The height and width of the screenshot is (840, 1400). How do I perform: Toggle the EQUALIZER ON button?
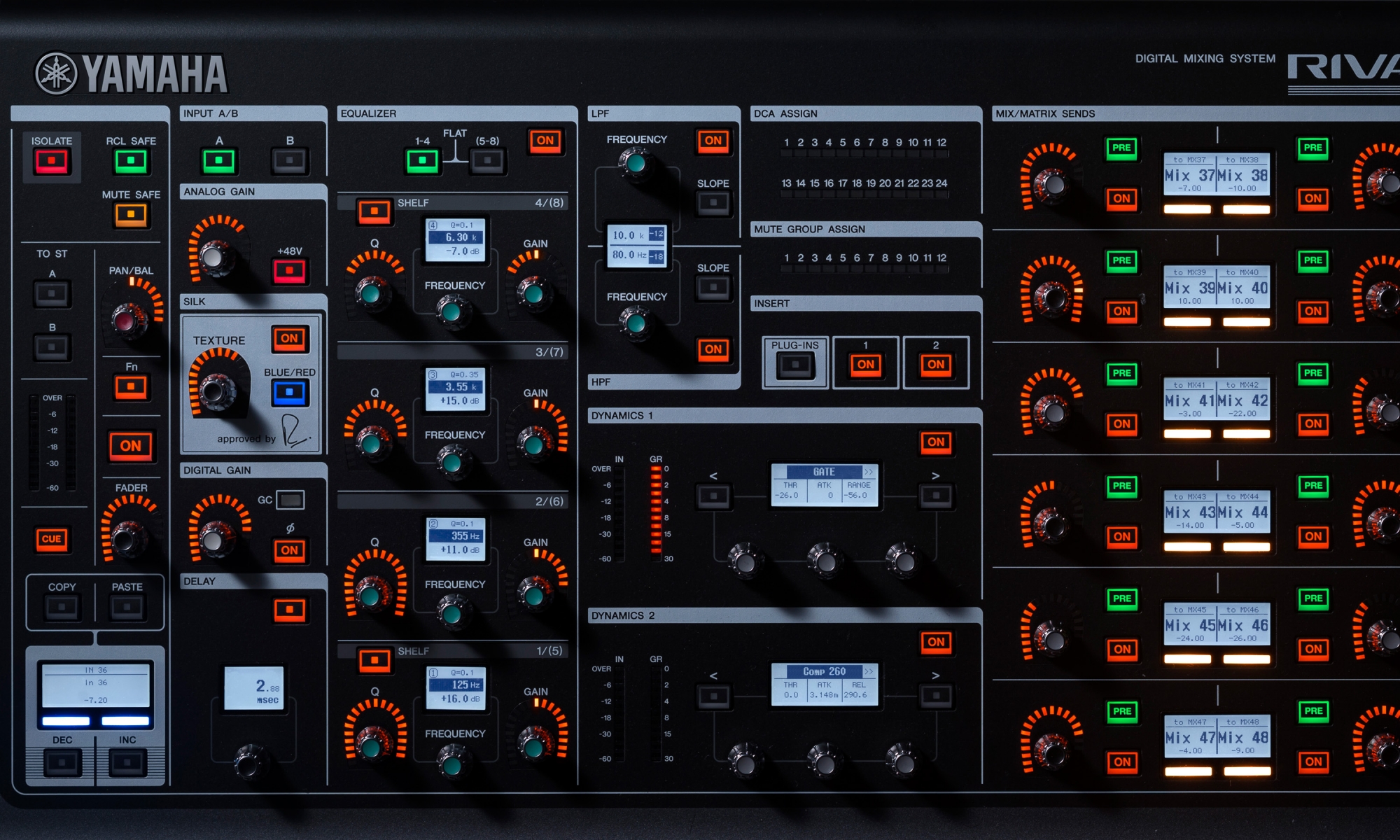click(x=545, y=141)
